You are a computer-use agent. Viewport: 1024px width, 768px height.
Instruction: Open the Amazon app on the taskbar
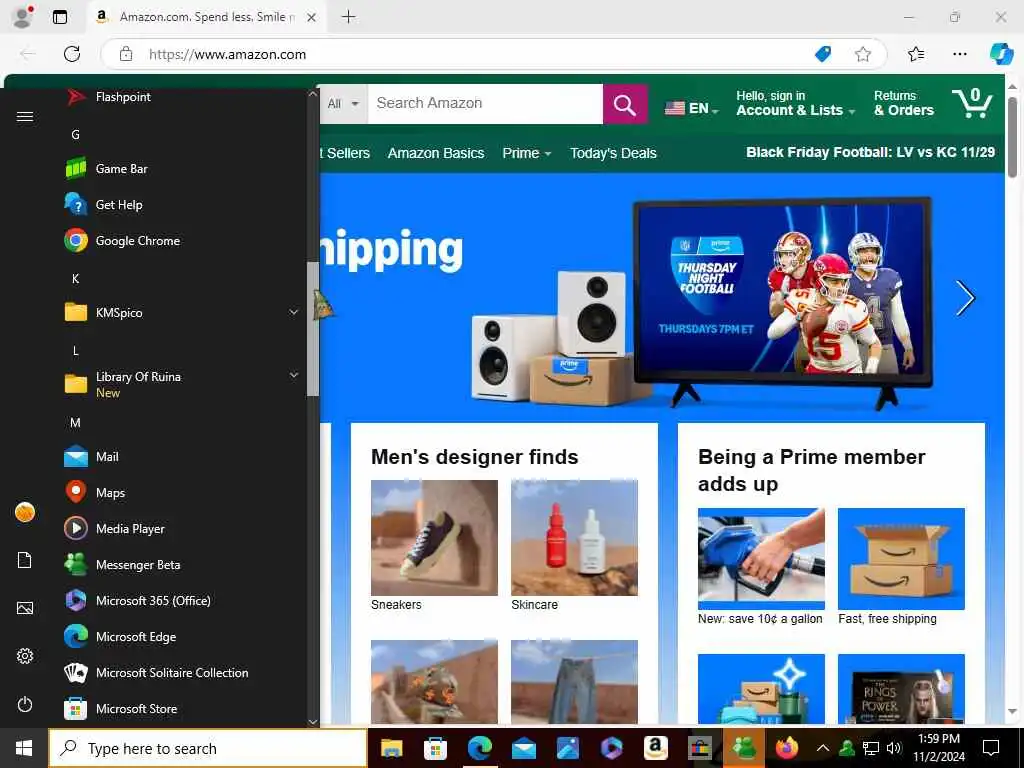pyautogui.click(x=655, y=748)
